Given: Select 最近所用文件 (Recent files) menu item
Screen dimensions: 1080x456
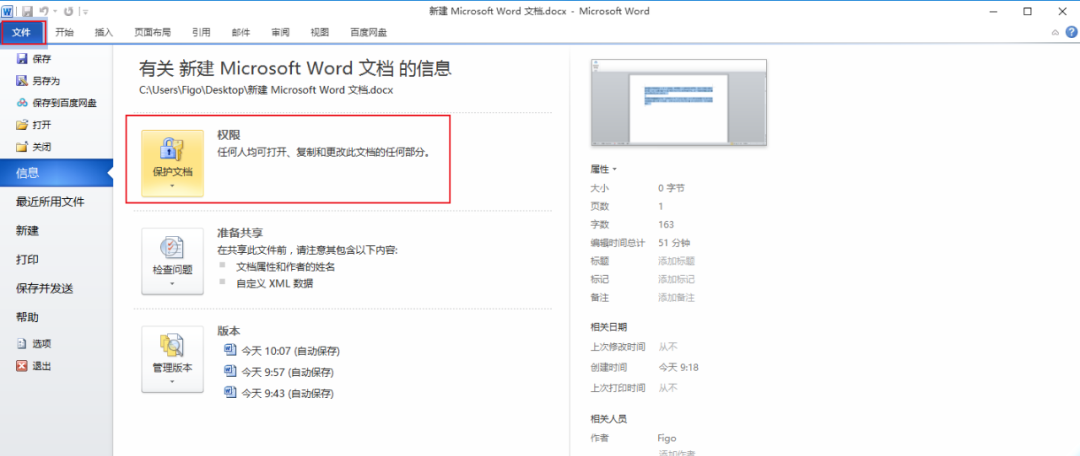Looking at the screenshot, I should 50,201.
